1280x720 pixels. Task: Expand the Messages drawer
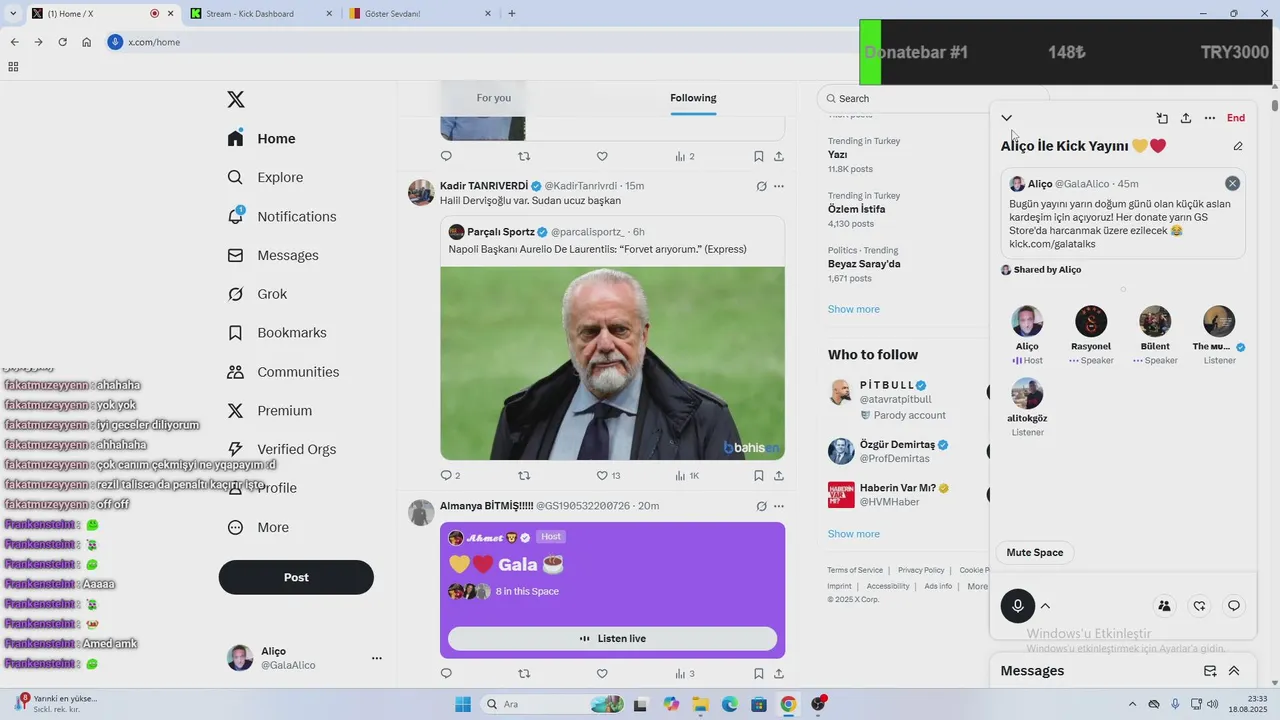1234,671
